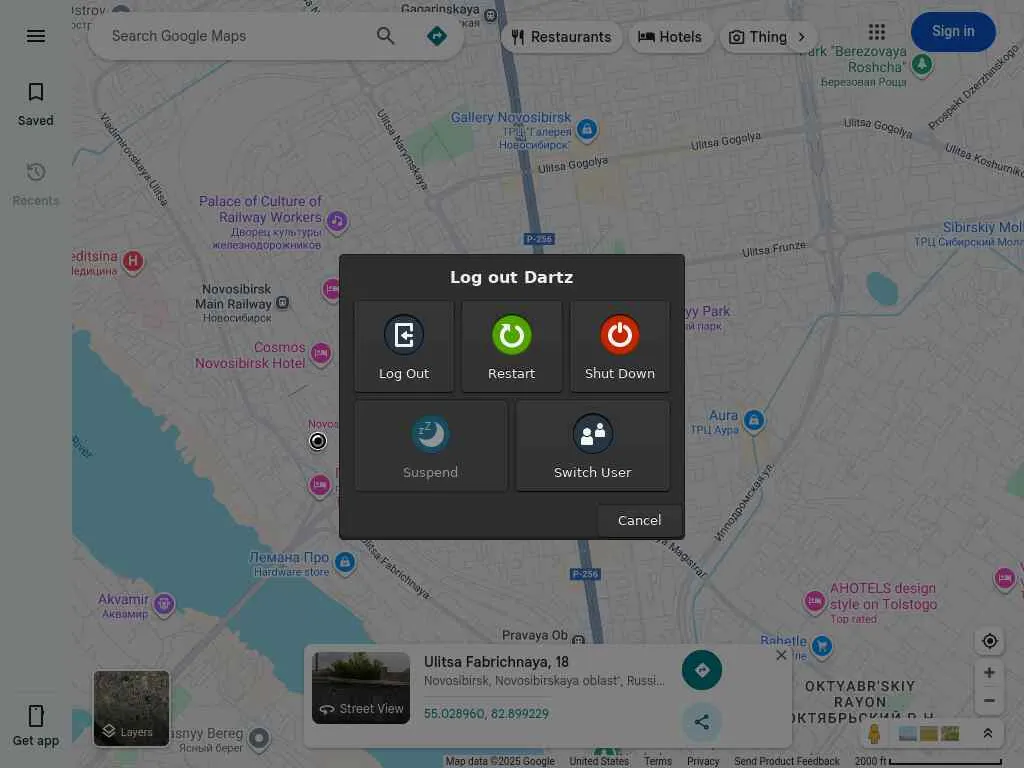
Task: Open Saved places in sidebar
Action: (36, 104)
